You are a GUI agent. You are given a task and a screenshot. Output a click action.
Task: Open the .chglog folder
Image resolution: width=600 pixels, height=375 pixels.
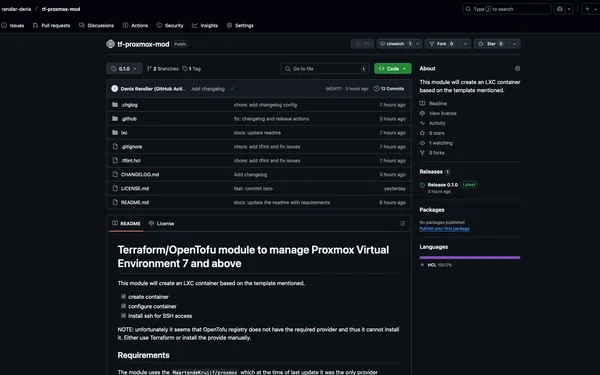(129, 105)
